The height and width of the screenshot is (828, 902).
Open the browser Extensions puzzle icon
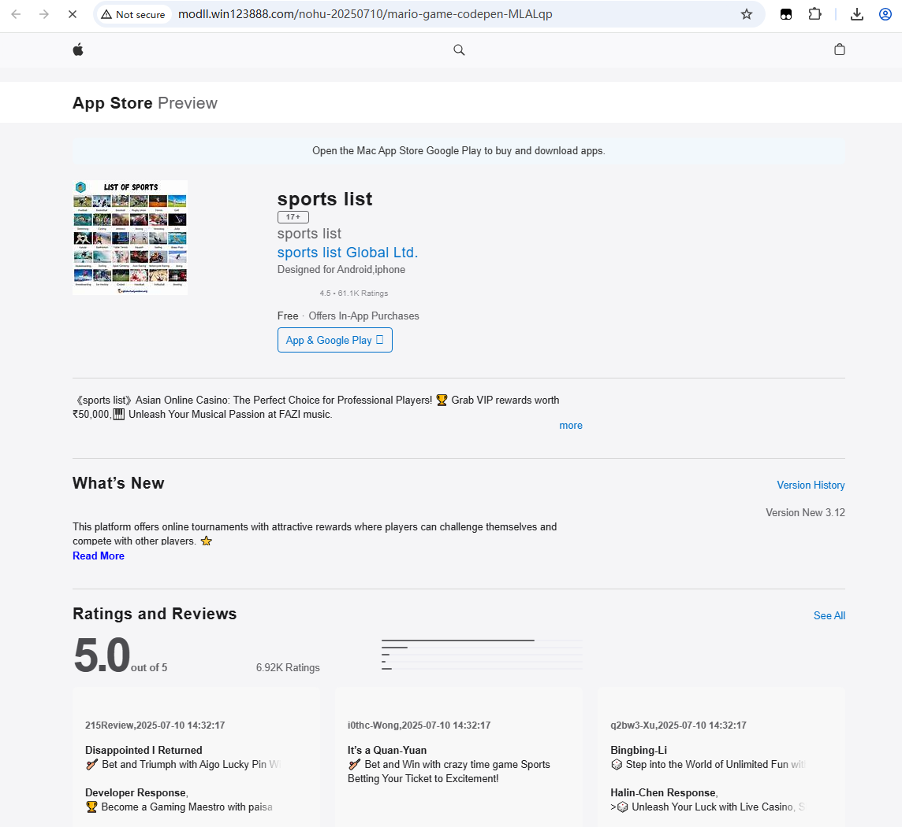click(815, 15)
